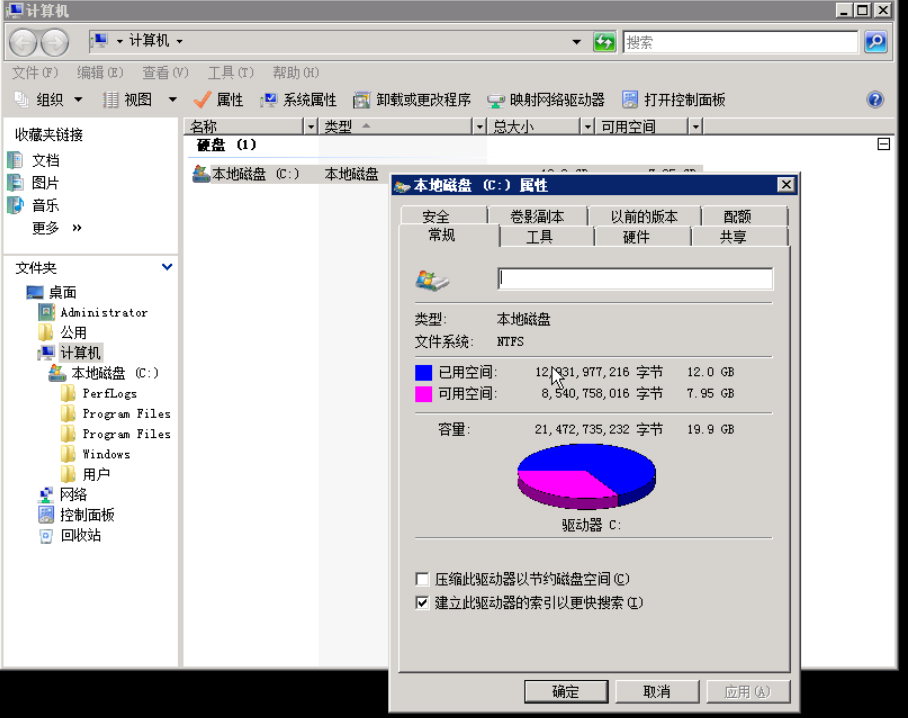The width and height of the screenshot is (908, 718).
Task: Toggle 建立此驱动器的索引以更快搜索 checkbox
Action: [x=422, y=603]
